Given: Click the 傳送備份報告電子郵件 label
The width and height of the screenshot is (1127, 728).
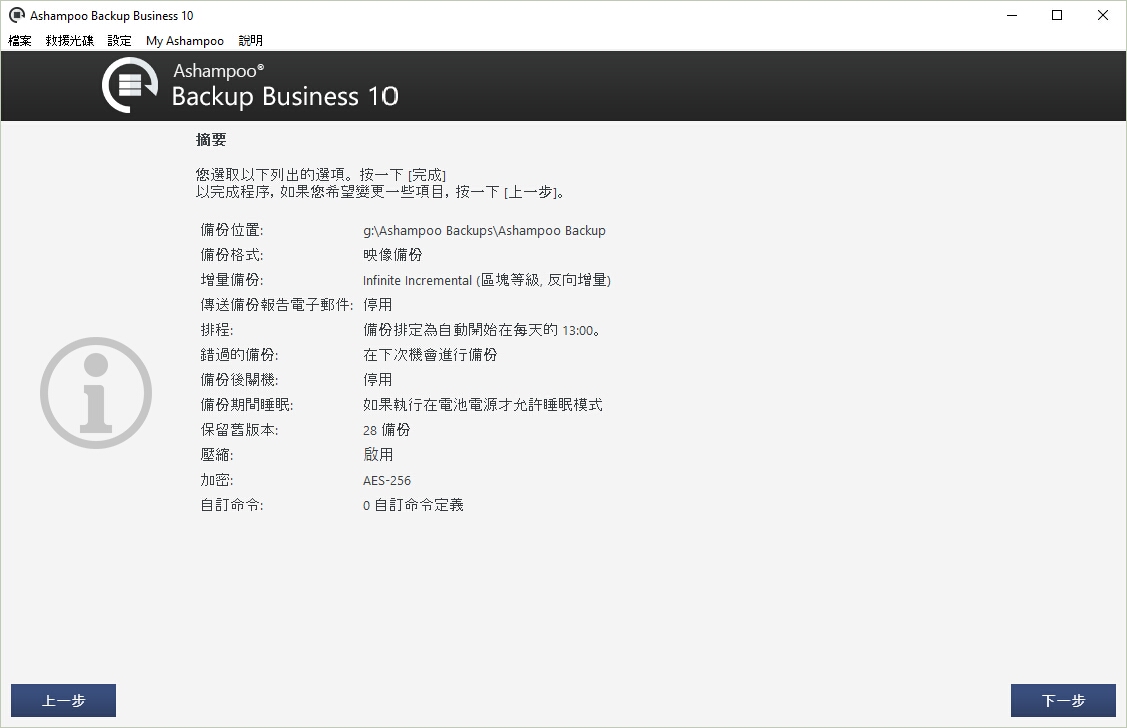Looking at the screenshot, I should [277, 305].
